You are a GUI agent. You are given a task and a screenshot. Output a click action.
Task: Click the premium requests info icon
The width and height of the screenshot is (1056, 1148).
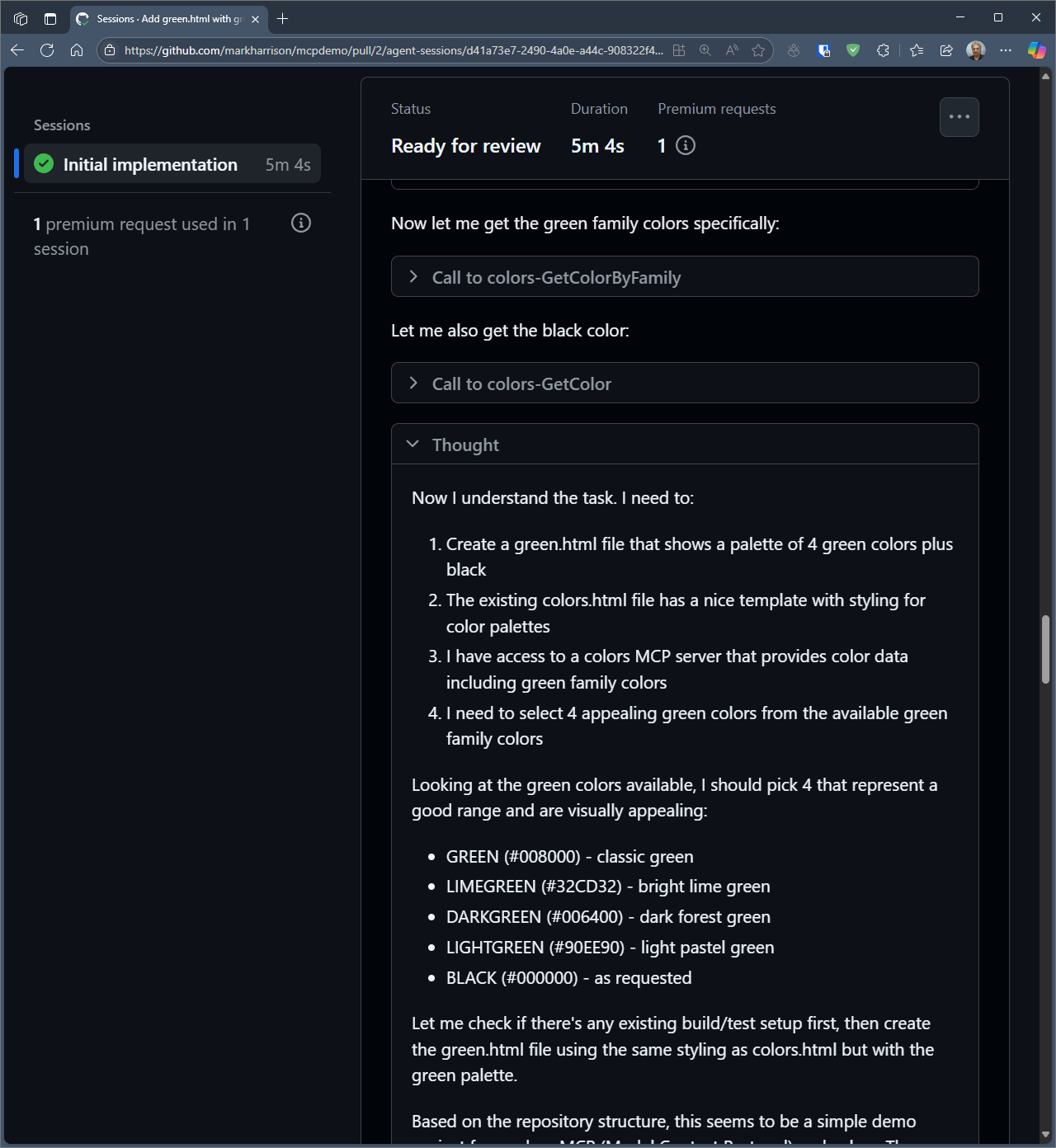(x=685, y=146)
